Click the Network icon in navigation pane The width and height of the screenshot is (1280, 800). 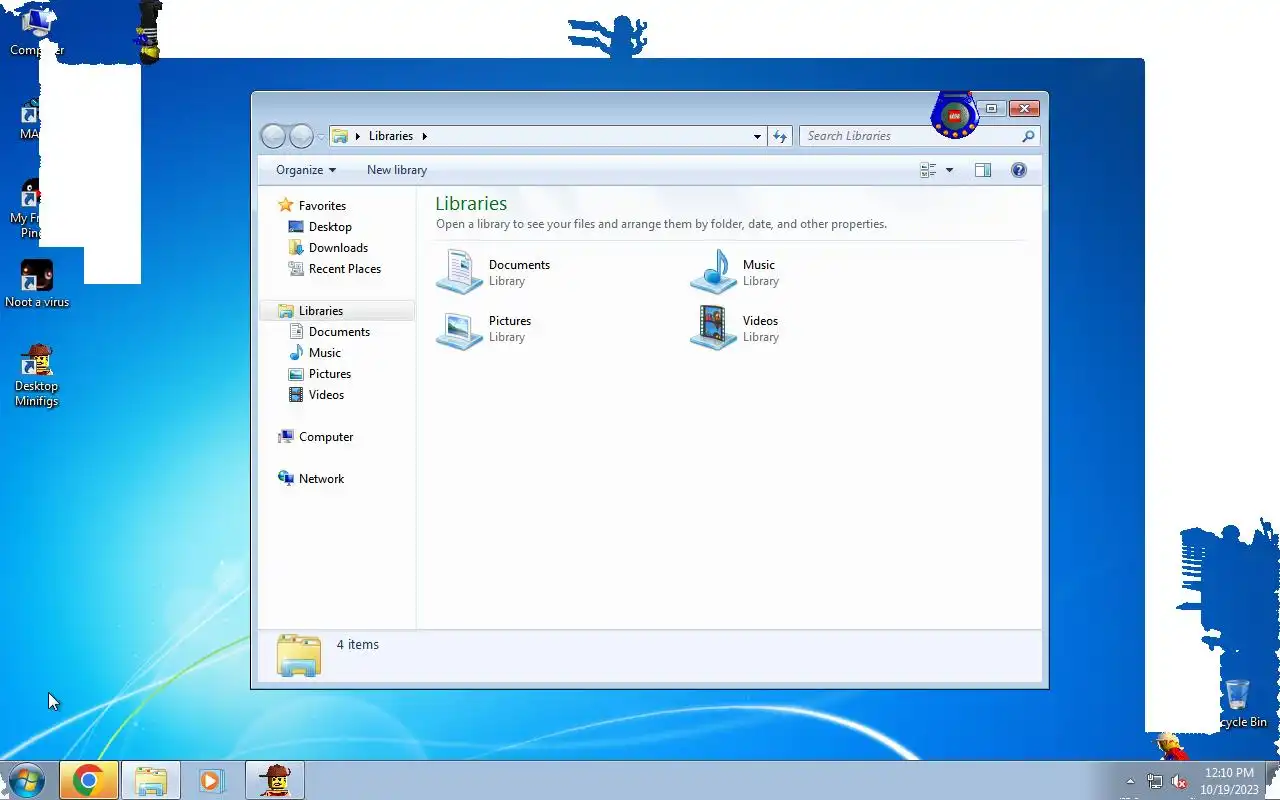[286, 479]
